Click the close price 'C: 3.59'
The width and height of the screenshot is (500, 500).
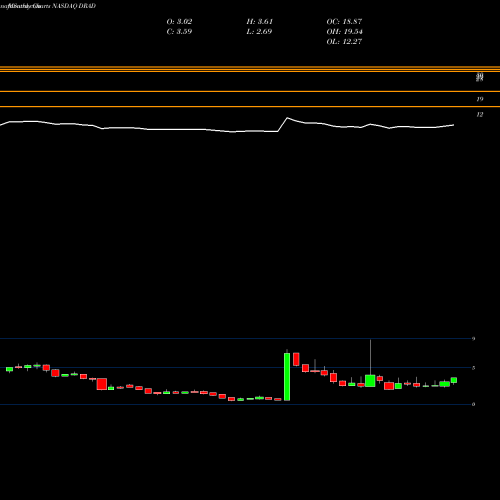click(179, 32)
